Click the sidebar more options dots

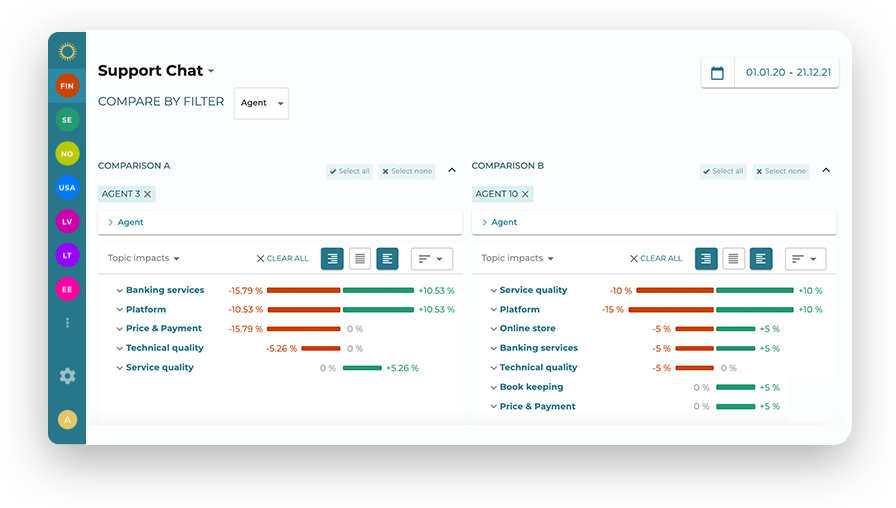67,323
